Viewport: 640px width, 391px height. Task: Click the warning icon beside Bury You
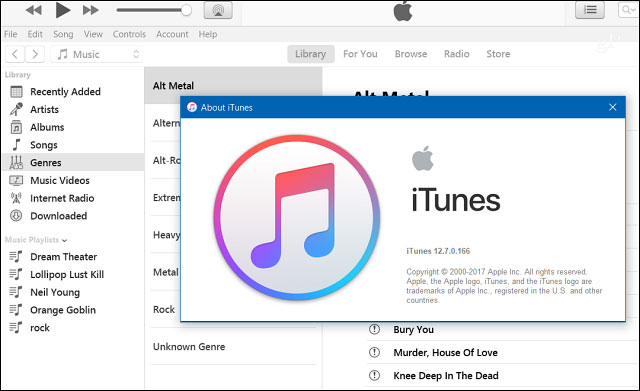point(374,329)
